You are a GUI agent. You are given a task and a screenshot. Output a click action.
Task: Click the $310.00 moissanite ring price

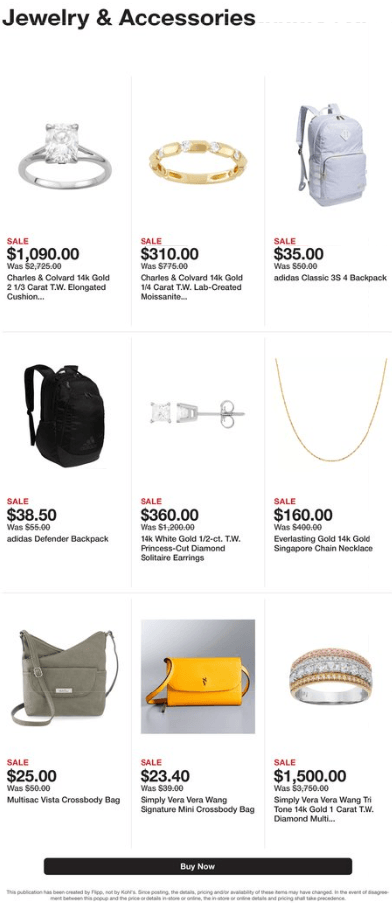tap(170, 254)
